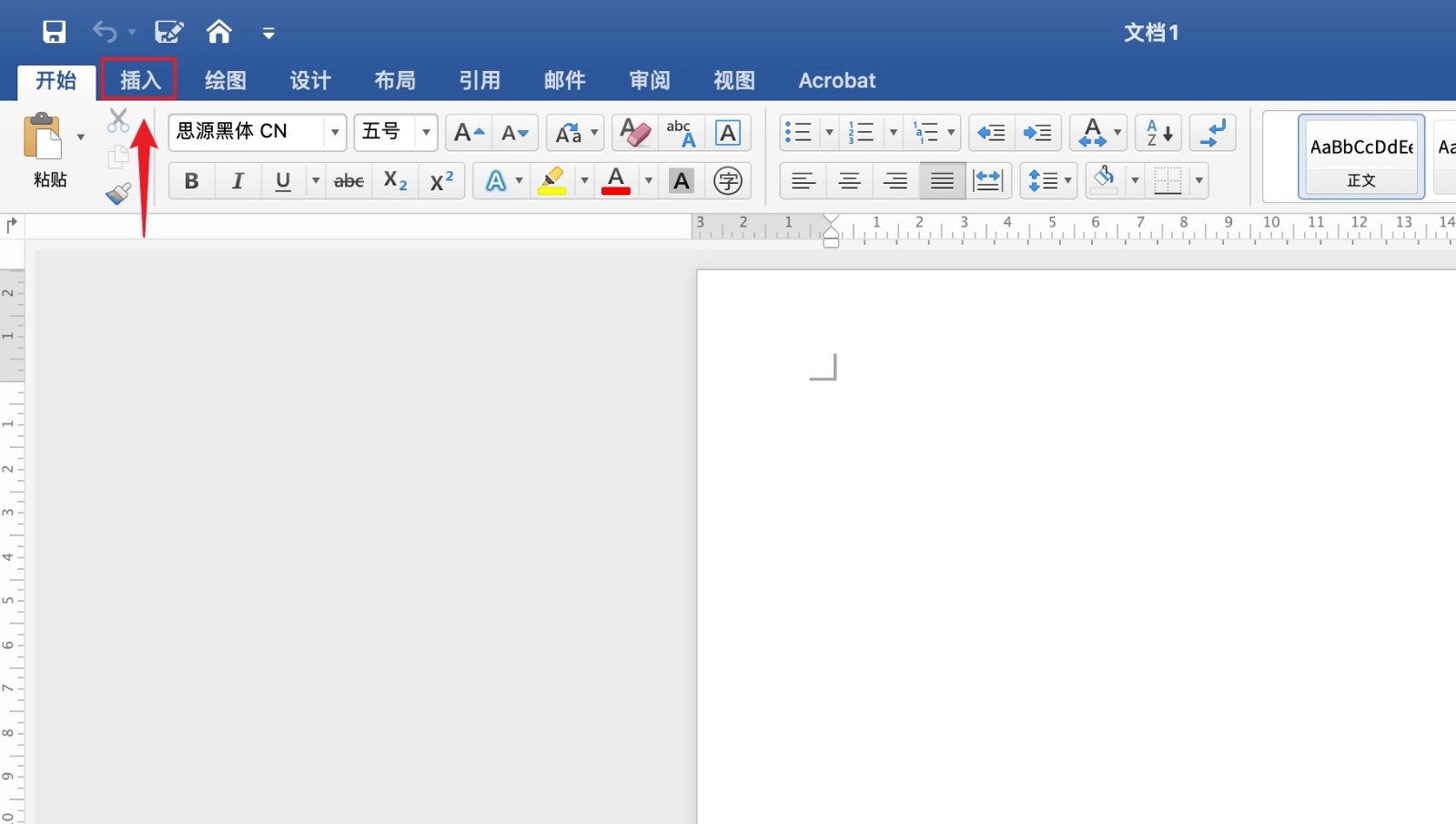This screenshot has width=1456, height=824.
Task: Open the 绘图 tab
Action: (x=226, y=80)
